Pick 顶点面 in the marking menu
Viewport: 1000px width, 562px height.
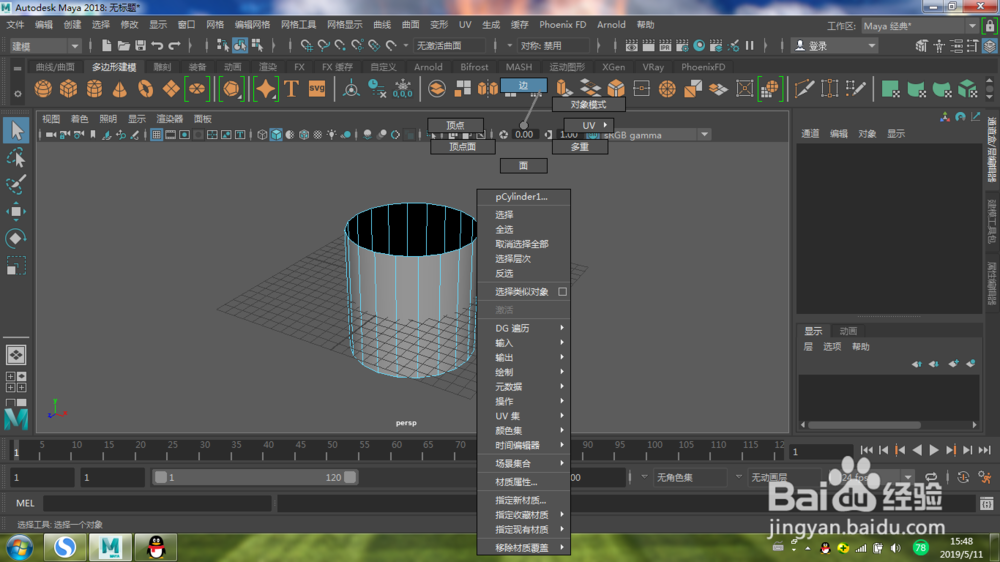tap(462, 147)
